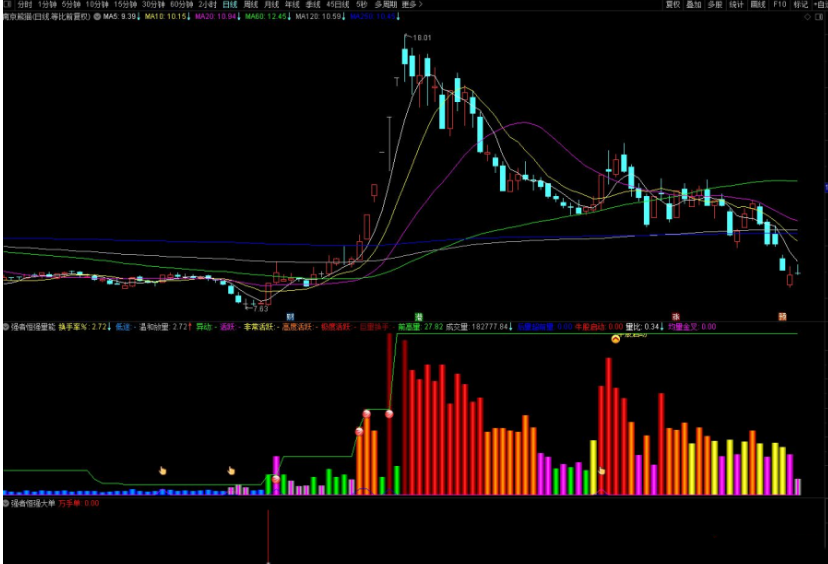
Task: Click the MA60: 12.45 indicator label
Action: point(268,17)
